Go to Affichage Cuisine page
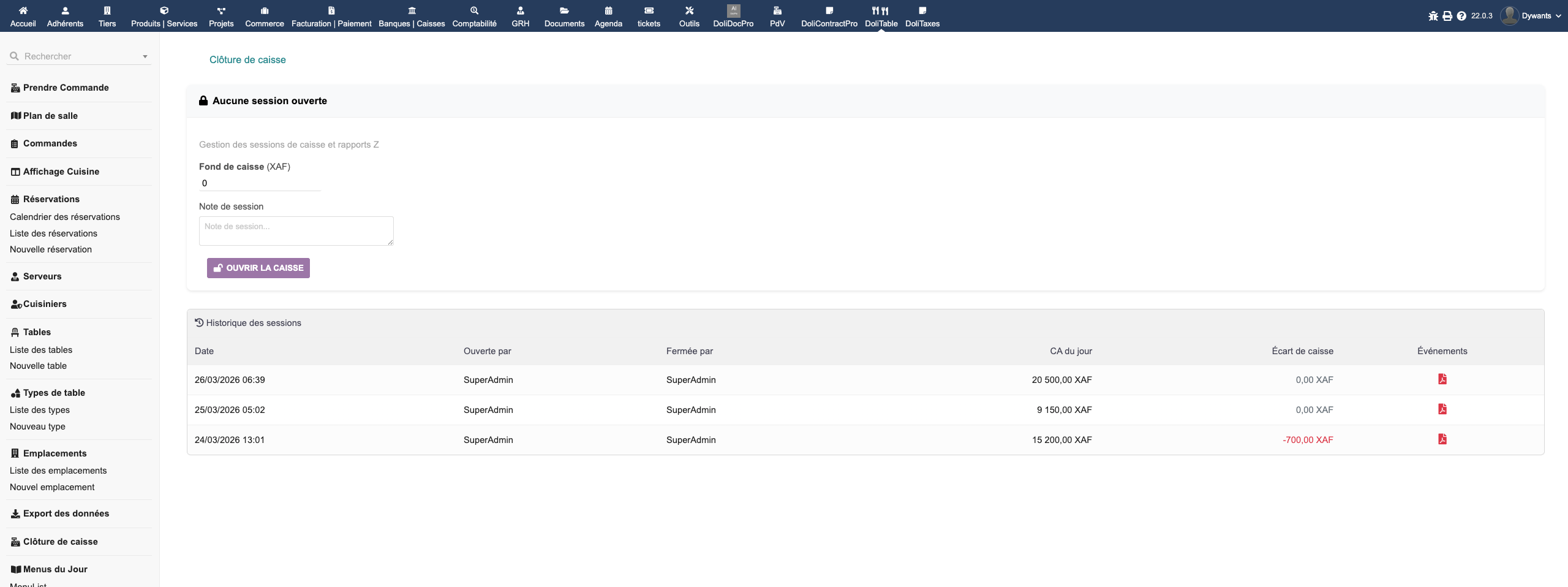The height and width of the screenshot is (587, 1568). click(61, 172)
